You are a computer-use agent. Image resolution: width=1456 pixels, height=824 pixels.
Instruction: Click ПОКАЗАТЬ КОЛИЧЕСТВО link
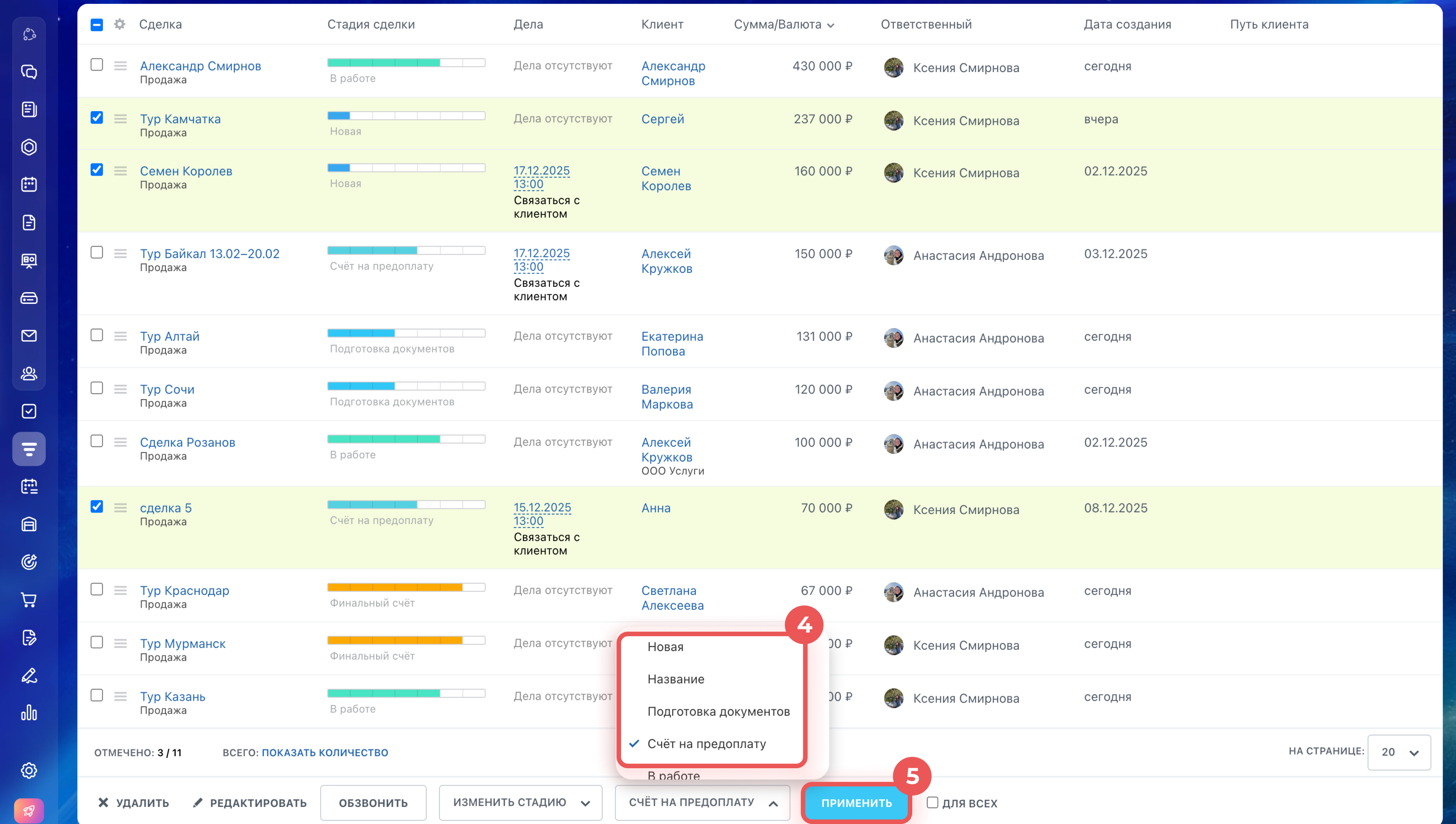coord(325,753)
